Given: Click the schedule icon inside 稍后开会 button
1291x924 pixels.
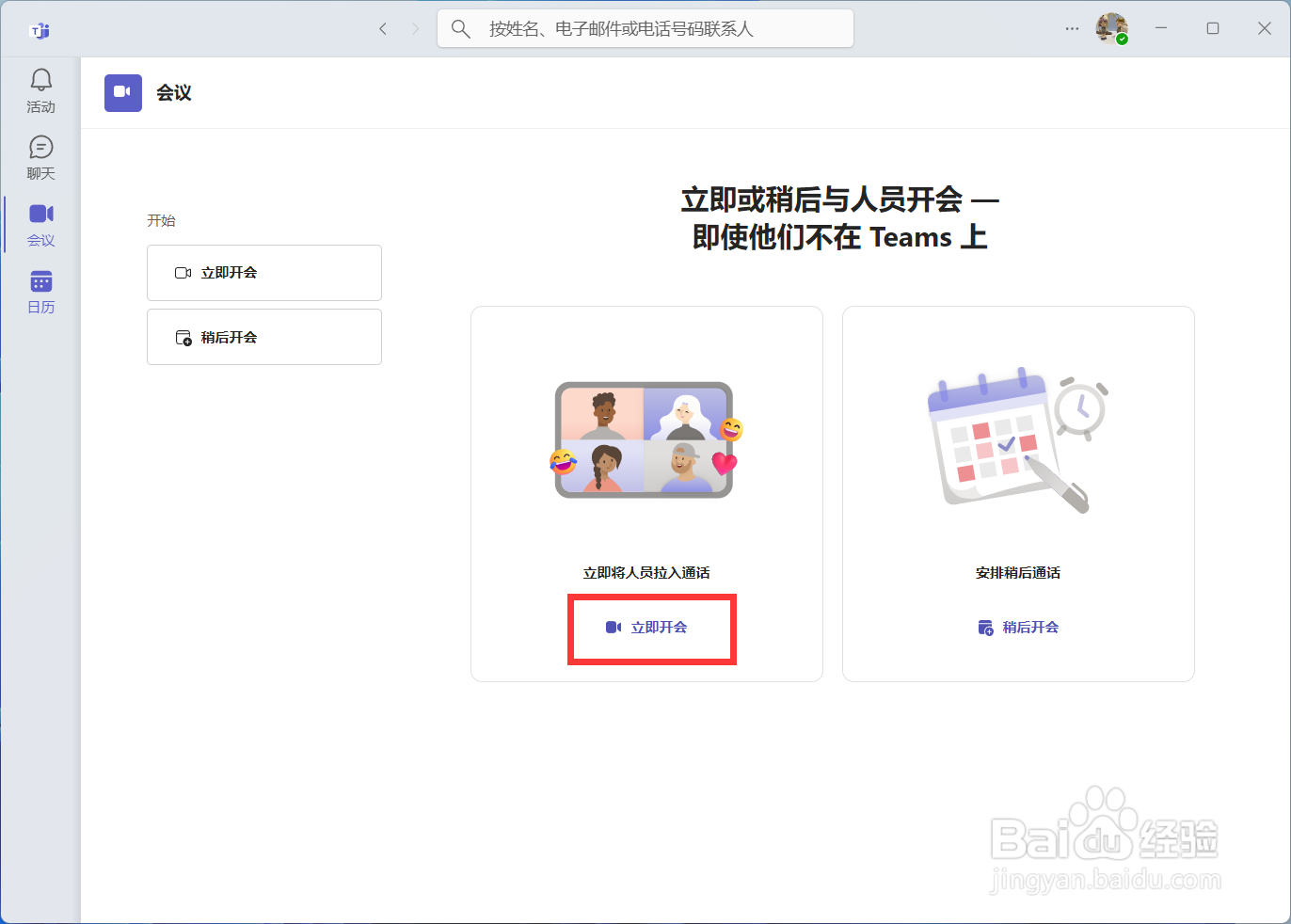Looking at the screenshot, I should tap(184, 336).
